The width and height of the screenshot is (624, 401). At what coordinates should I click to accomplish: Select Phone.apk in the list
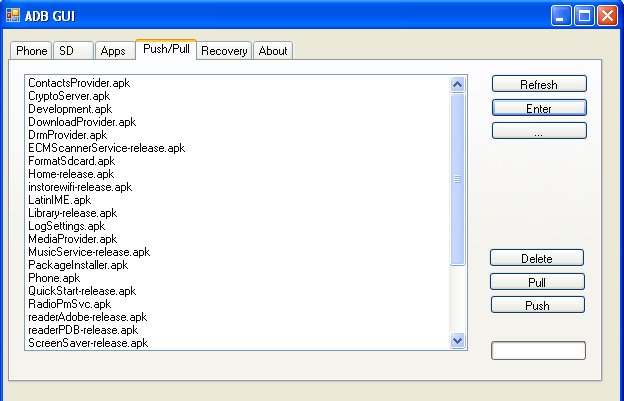coord(238,278)
